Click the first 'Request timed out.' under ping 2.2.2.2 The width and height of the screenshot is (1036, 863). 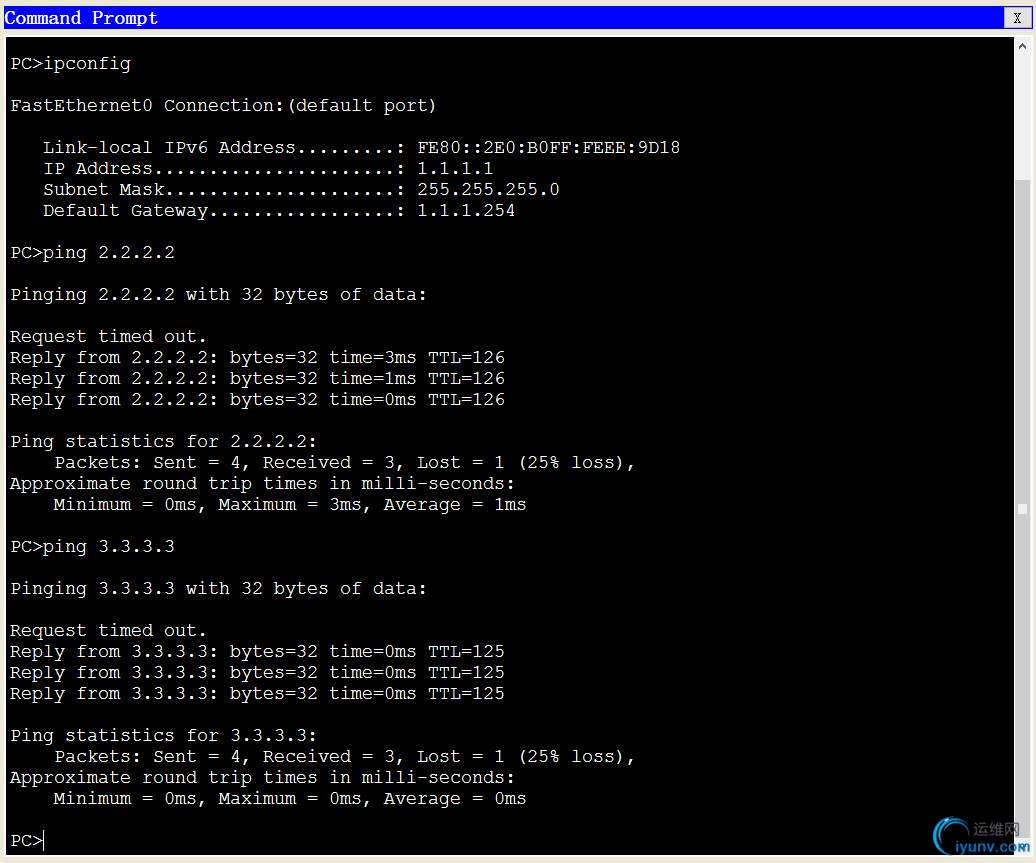108,337
